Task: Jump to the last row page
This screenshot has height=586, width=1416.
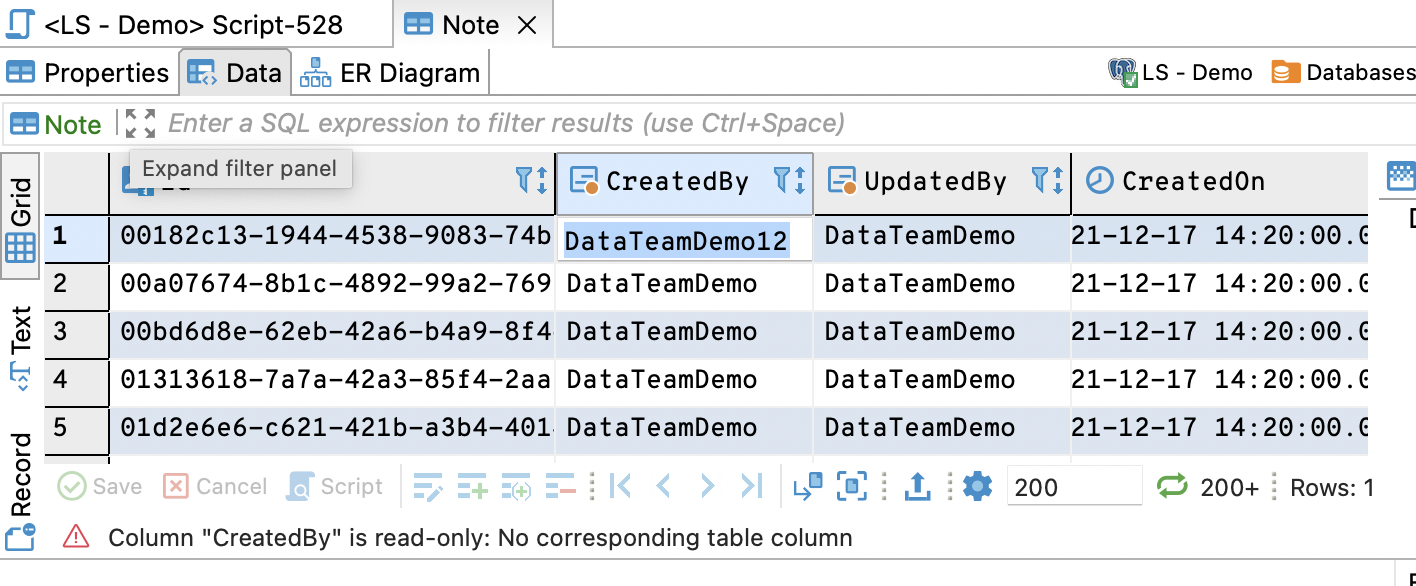Action: coord(751,487)
